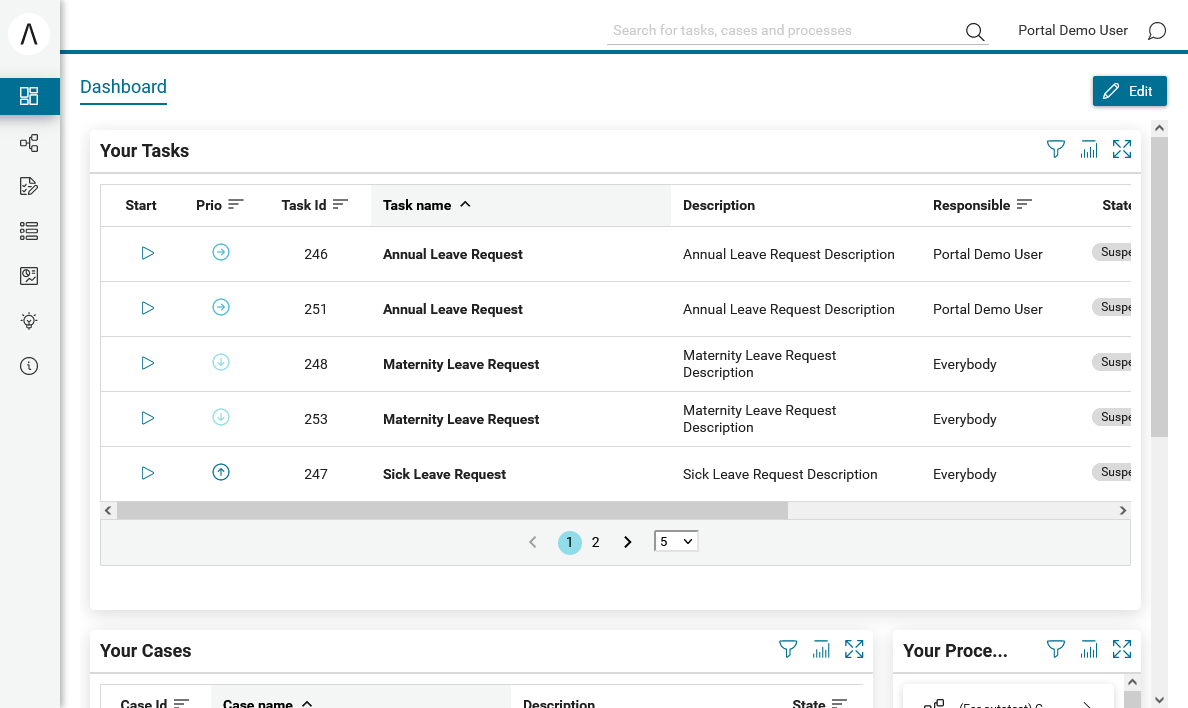Expand the Your Processes widget to fullscreen
The height and width of the screenshot is (708, 1188).
point(1122,650)
